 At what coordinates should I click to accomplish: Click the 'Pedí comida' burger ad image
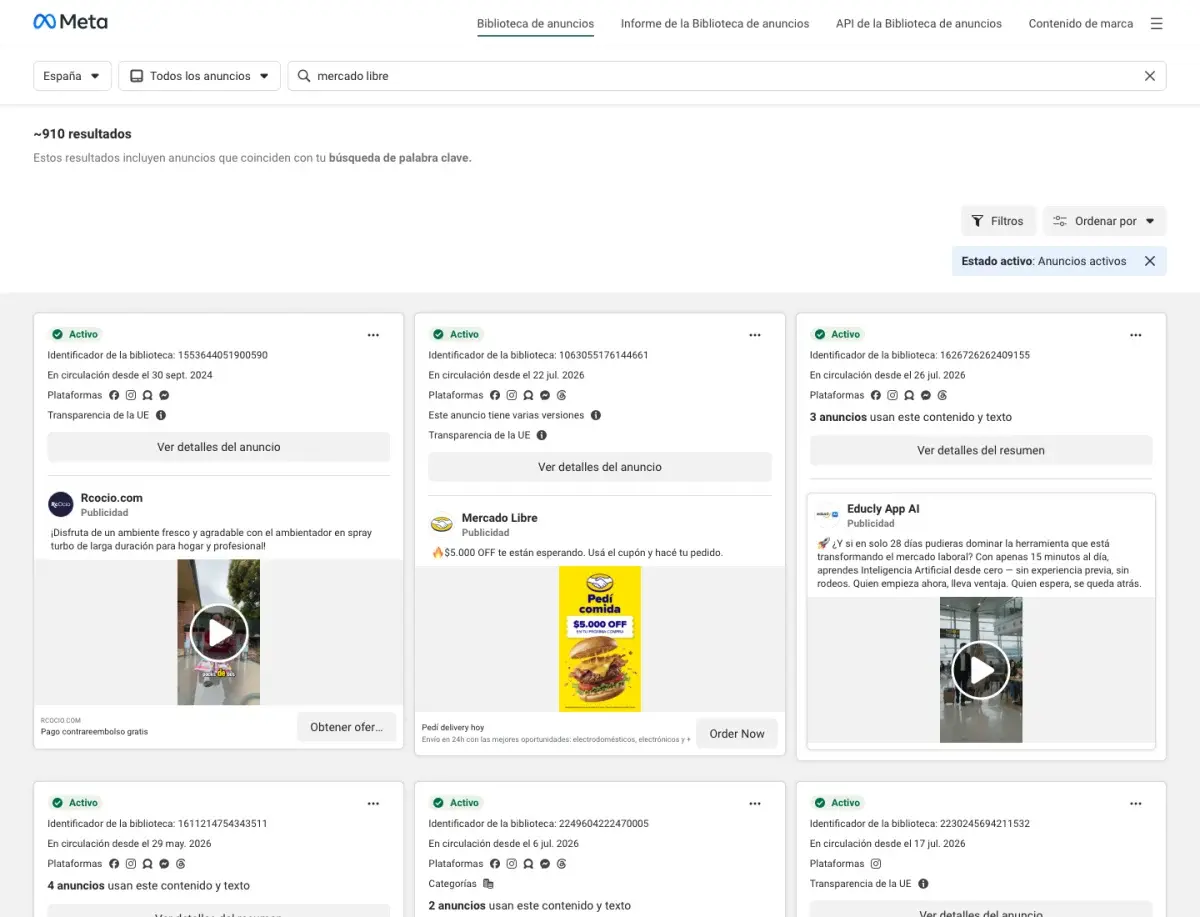(600, 639)
